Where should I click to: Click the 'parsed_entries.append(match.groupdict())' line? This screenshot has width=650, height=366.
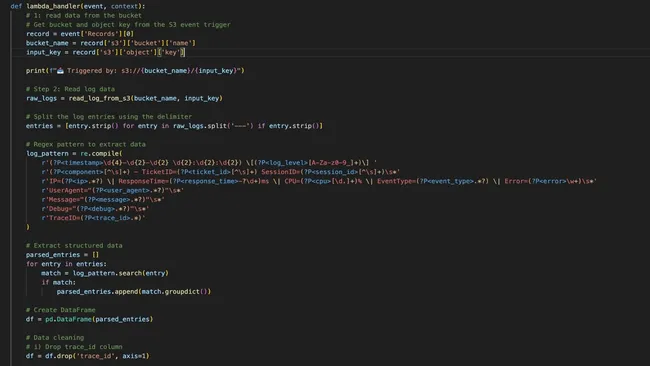tap(134, 291)
